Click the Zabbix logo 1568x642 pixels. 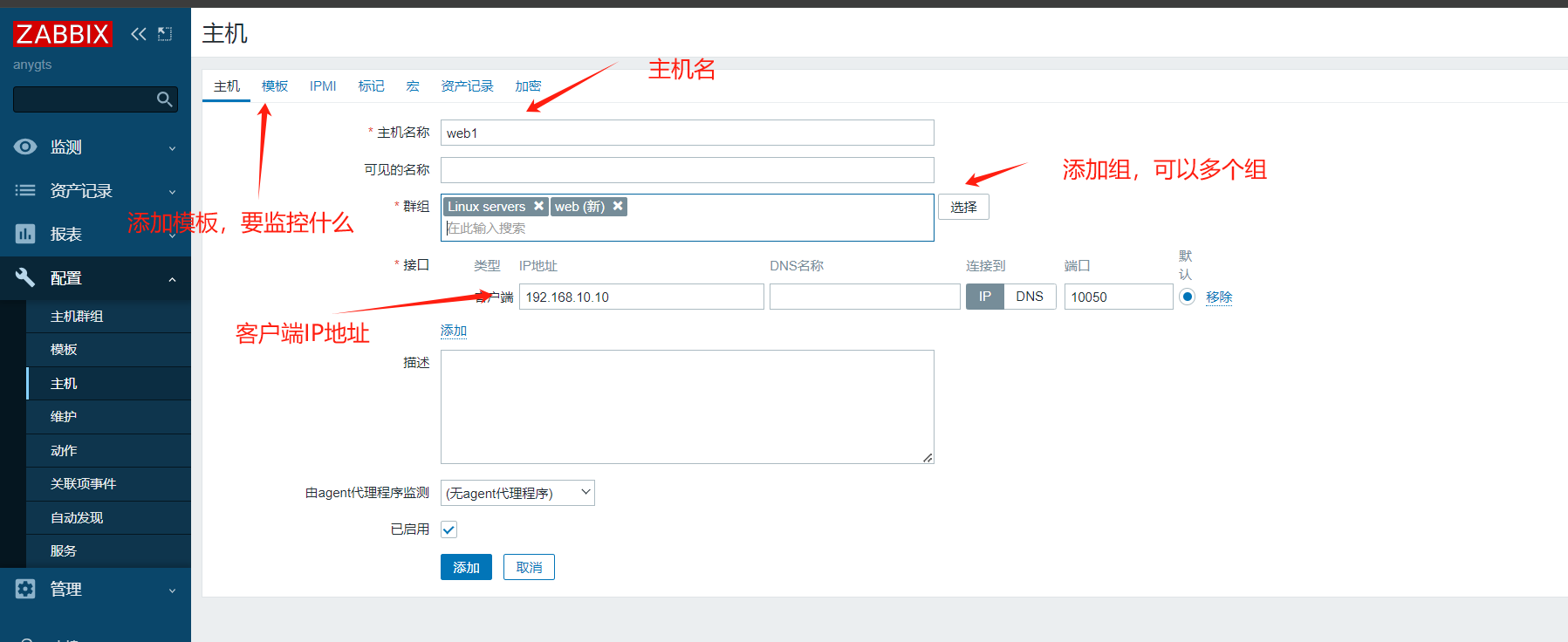[63, 34]
